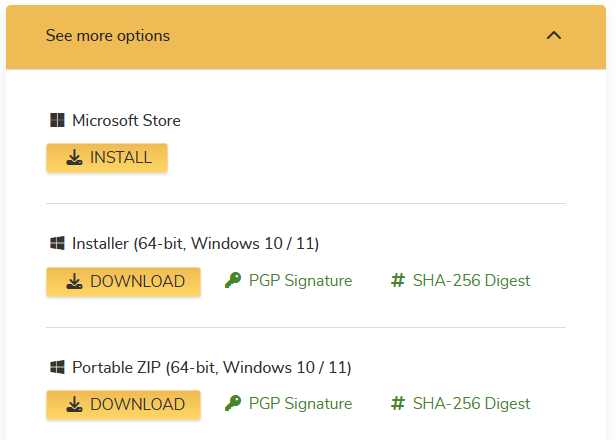
Task: Click the download arrow icon inside INSTALL
Action: pos(75,158)
